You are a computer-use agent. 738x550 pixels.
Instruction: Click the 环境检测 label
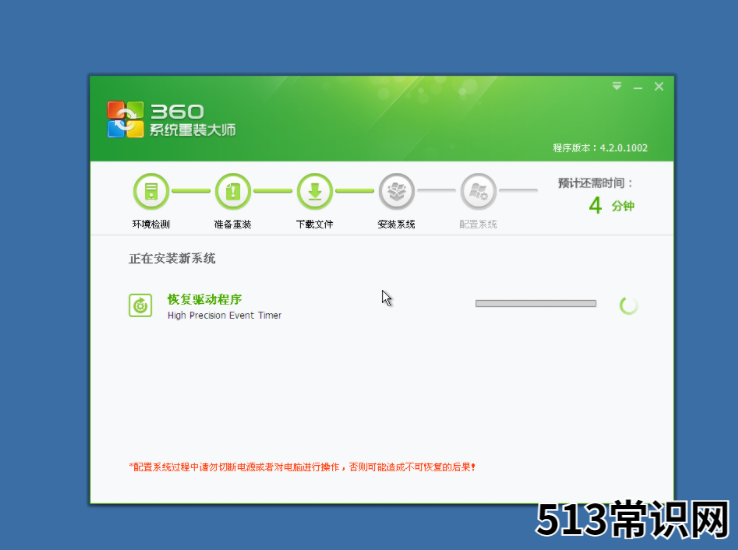151,224
